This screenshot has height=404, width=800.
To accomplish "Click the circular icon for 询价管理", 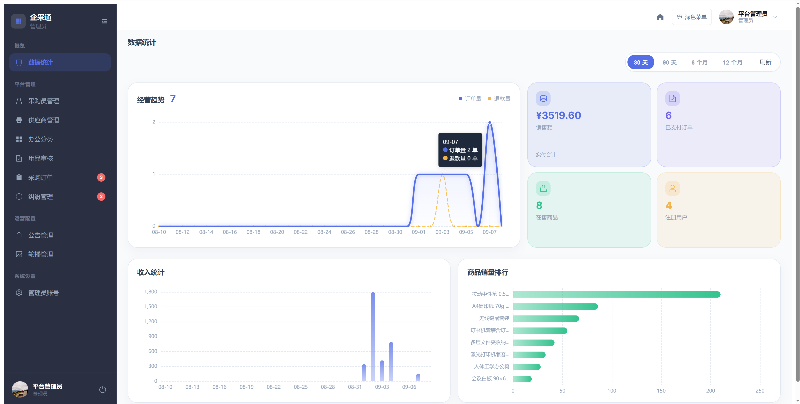I will tap(19, 196).
